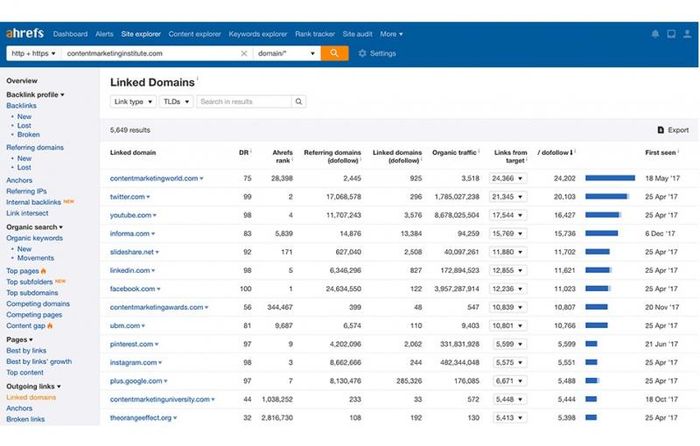Image resolution: width=700 pixels, height=446 pixels.
Task: Open Links from target dropdown for facebook.com
Action: (508, 289)
